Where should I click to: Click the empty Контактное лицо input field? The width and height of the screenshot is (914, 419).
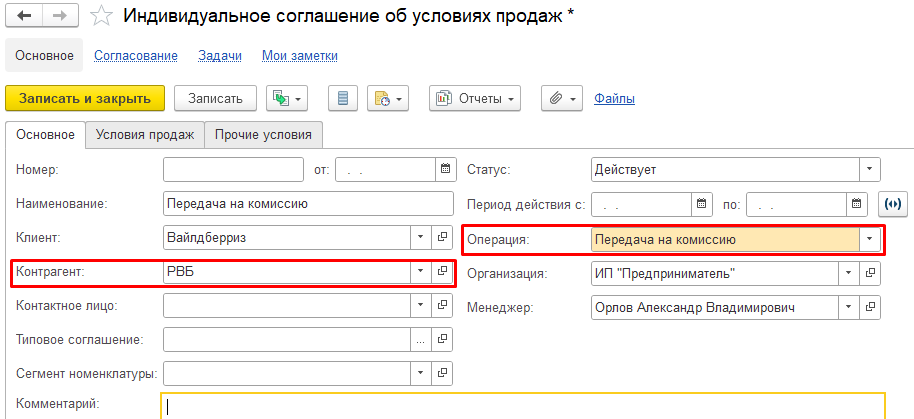[287, 305]
